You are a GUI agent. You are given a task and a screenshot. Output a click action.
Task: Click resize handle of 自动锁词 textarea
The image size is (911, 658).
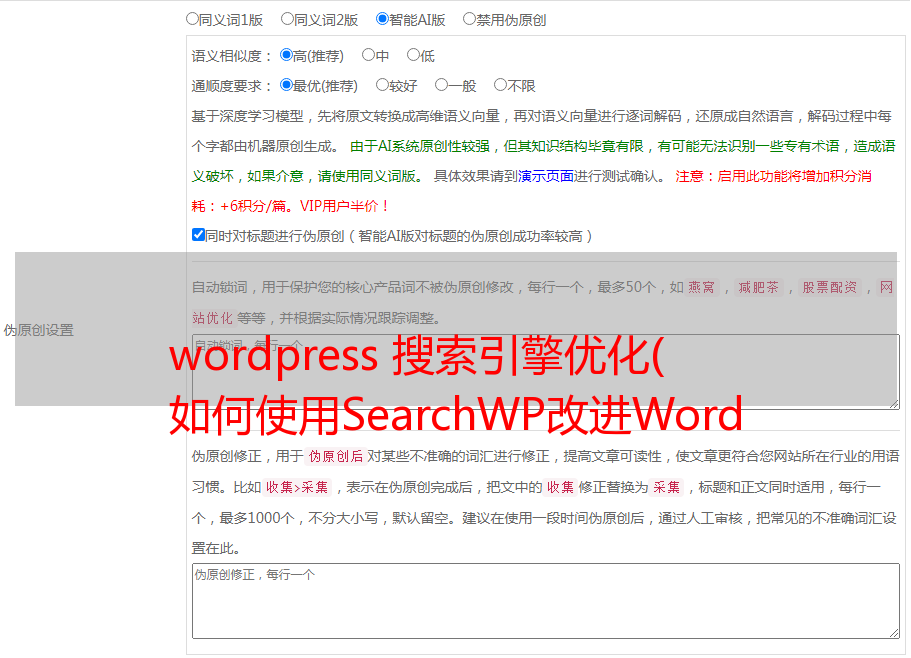(x=894, y=404)
